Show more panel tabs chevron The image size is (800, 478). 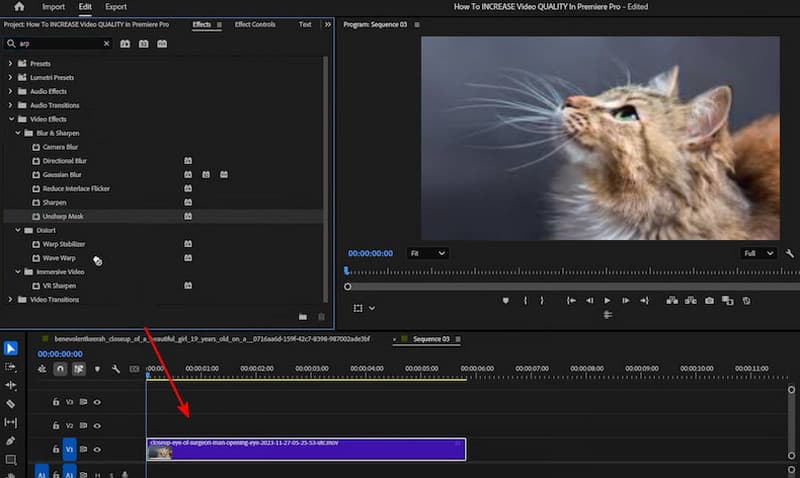tap(328, 24)
